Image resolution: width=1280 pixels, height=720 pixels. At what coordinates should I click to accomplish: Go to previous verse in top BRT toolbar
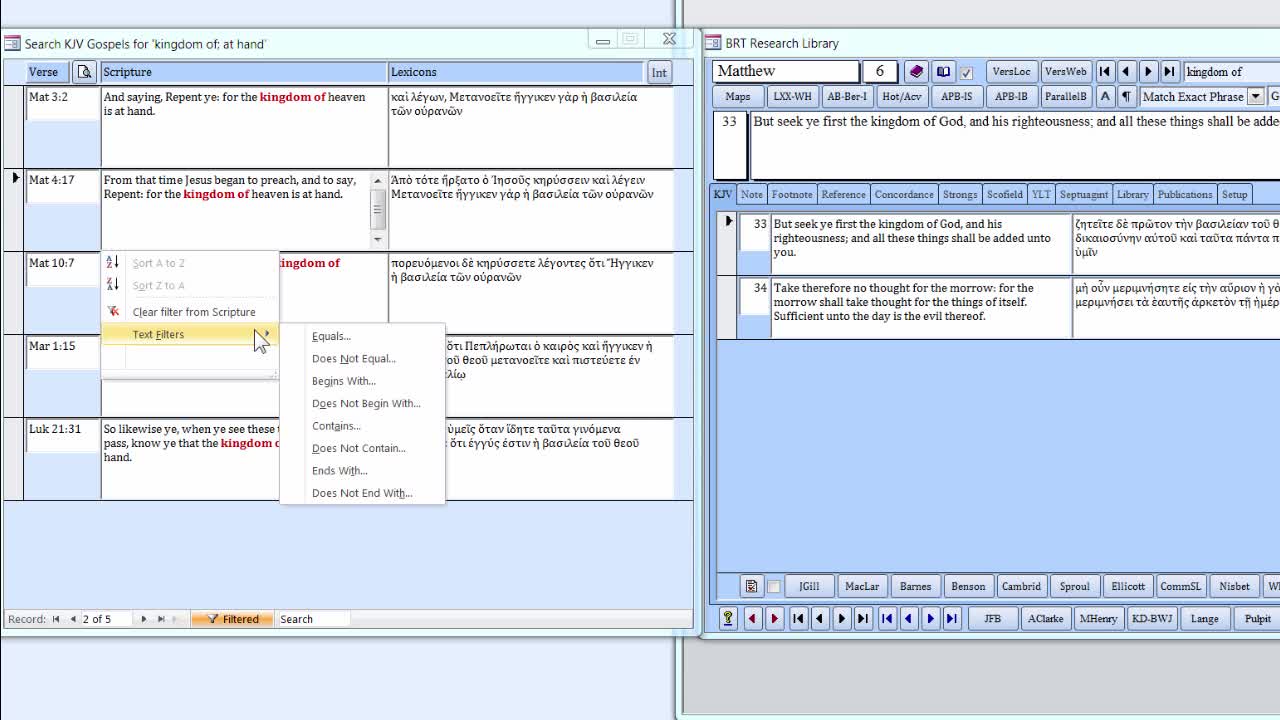tap(1126, 72)
